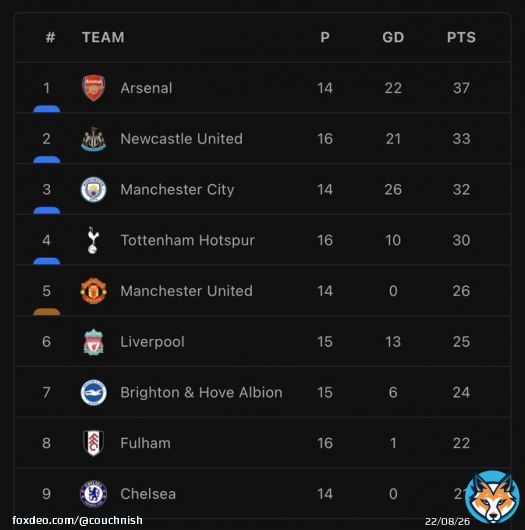Image resolution: width=525 pixels, height=530 pixels.
Task: Click Liverpool's 25 points value
Action: tap(461, 342)
